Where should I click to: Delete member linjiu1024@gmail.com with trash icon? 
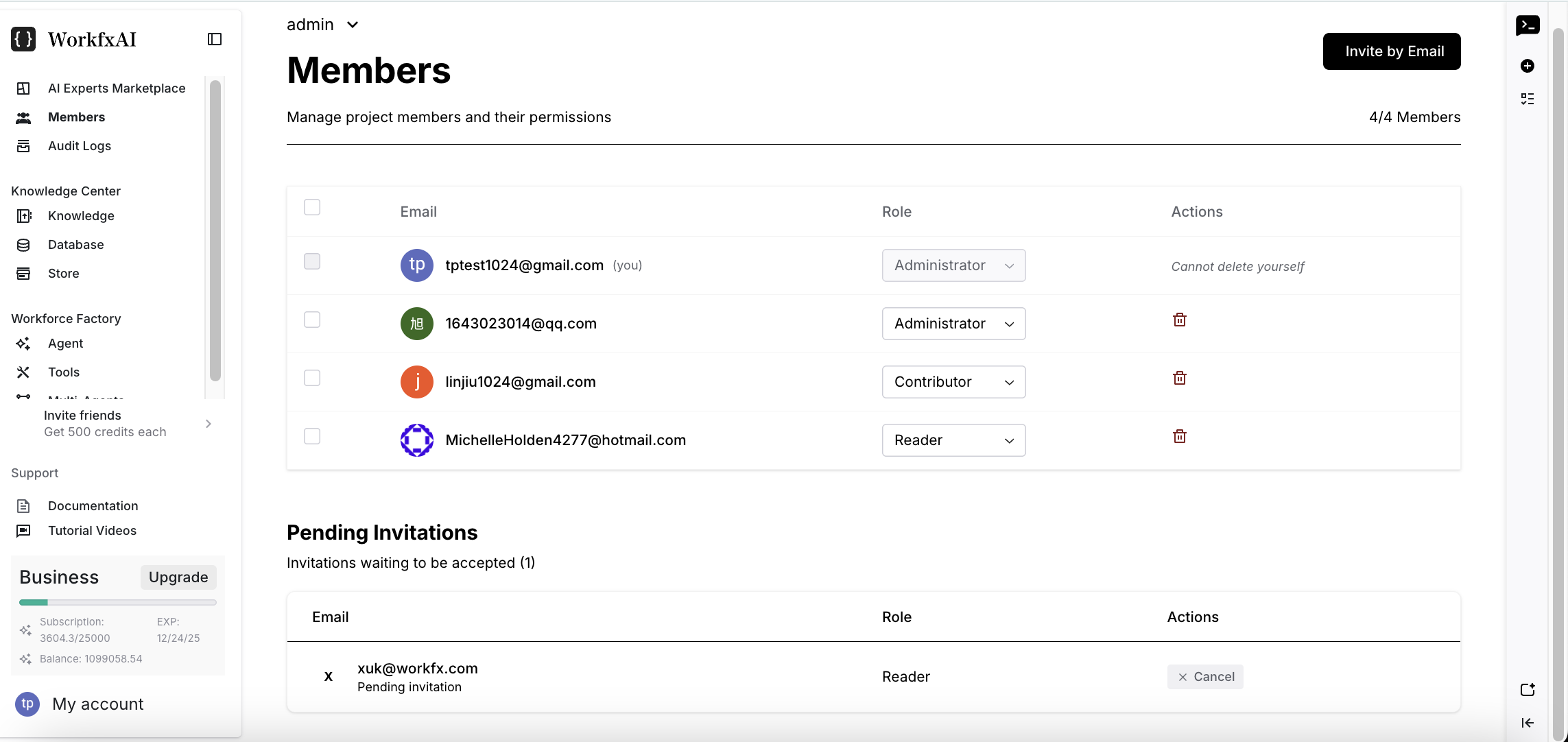coord(1179,379)
